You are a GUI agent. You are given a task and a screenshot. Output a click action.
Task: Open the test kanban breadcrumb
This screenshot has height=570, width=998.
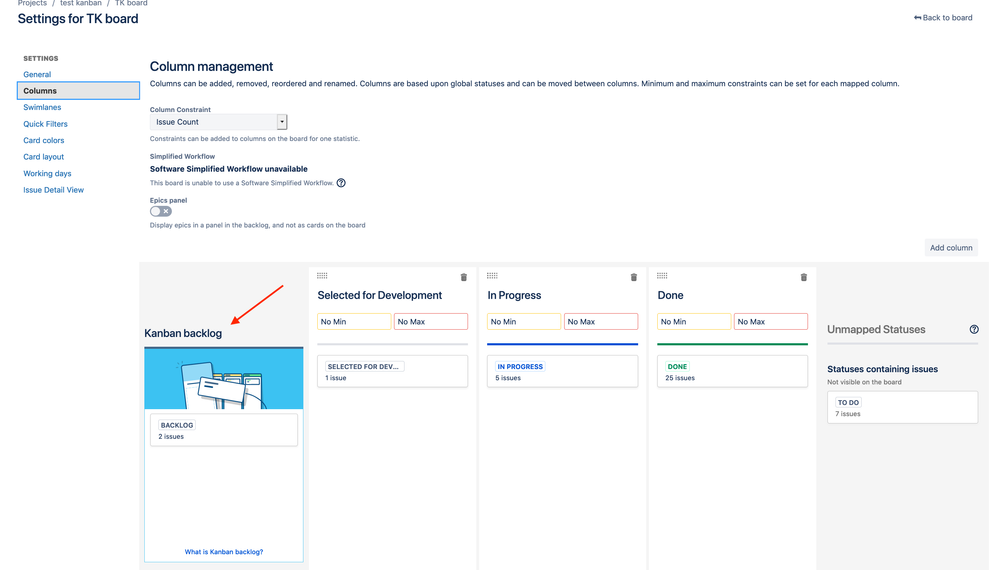pos(81,3)
